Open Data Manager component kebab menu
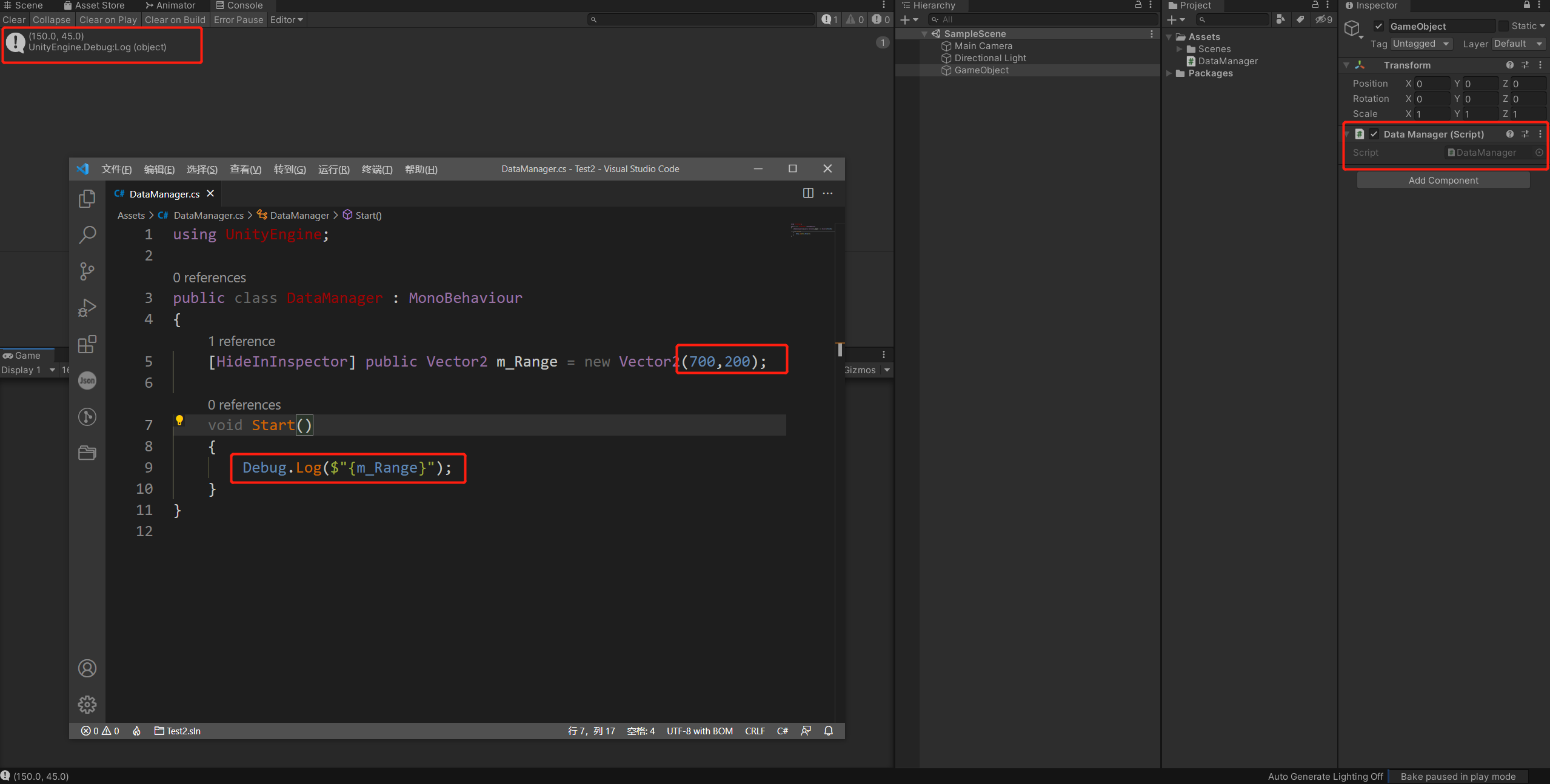The image size is (1550, 784). click(x=1540, y=134)
